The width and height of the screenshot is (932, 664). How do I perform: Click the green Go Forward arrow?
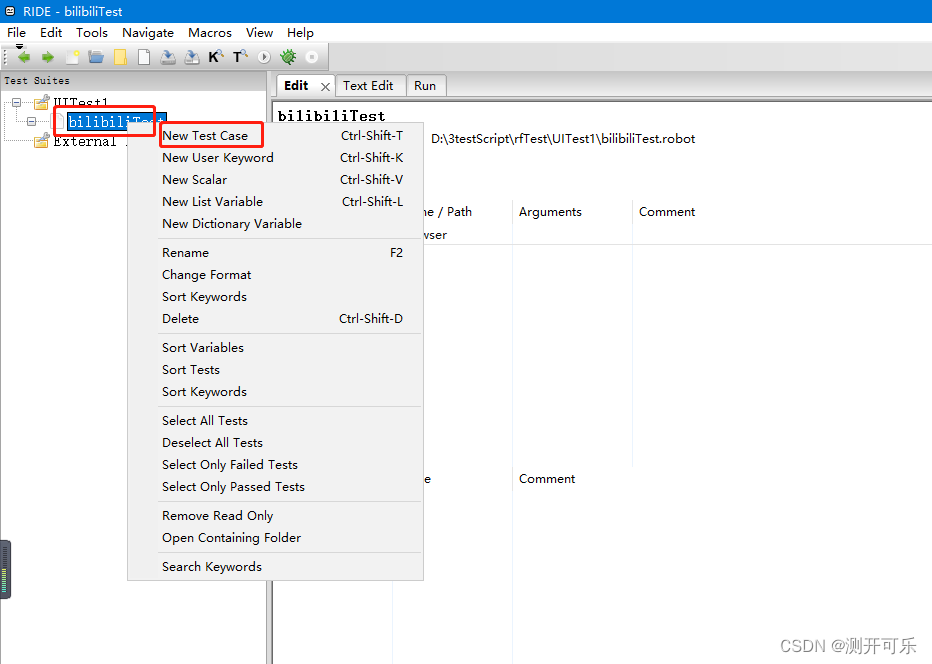[48, 57]
